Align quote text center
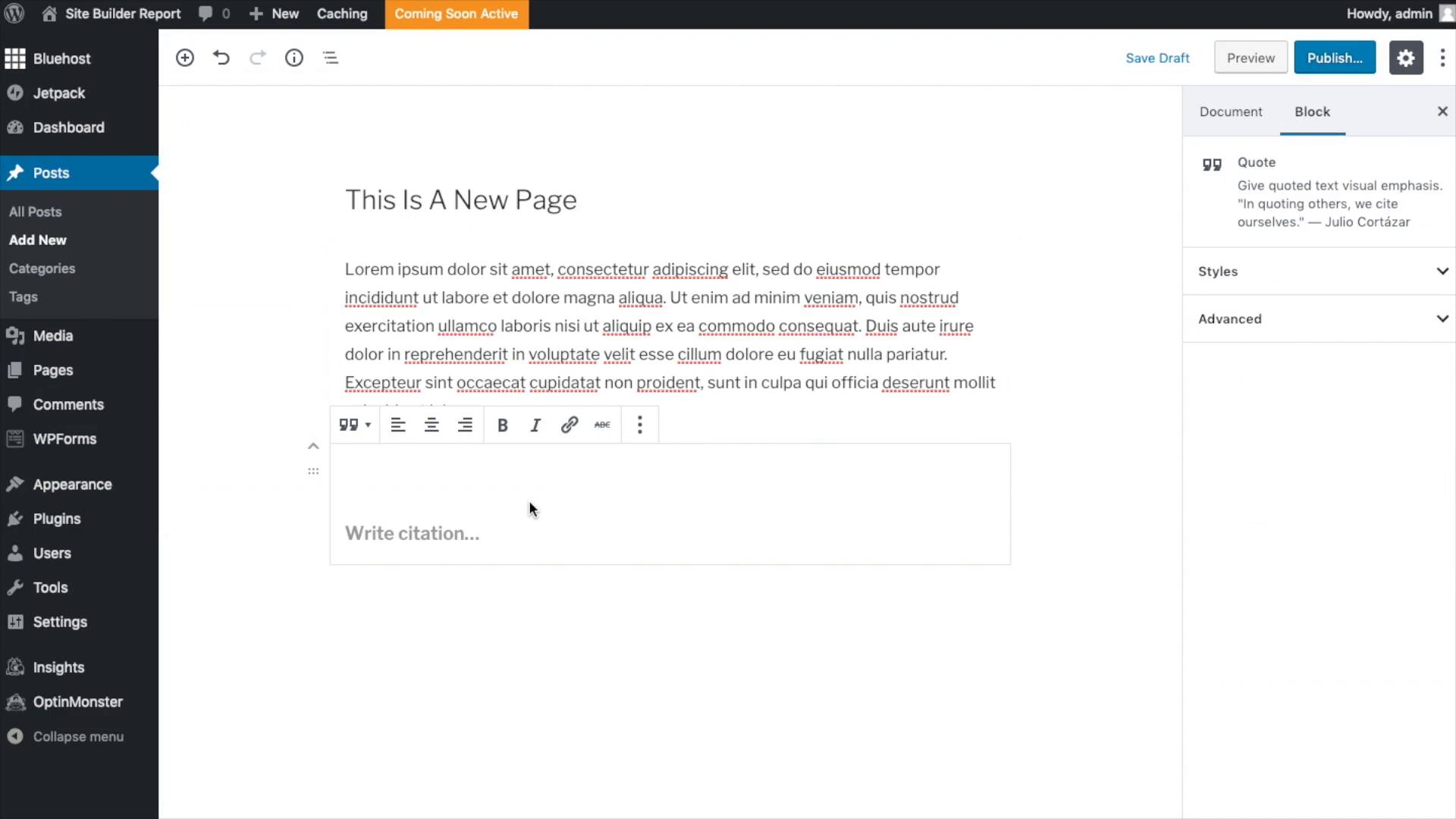1456x819 pixels. (x=431, y=425)
